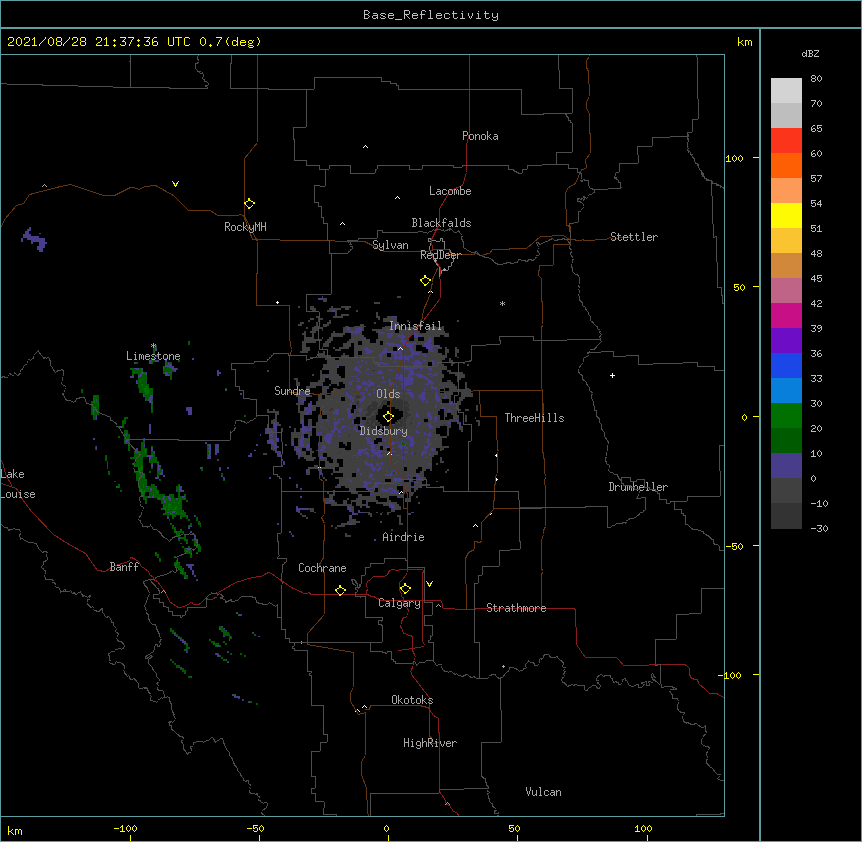Click the yellow radar site marker near Olds
This screenshot has height=842, width=862.
[x=388, y=417]
